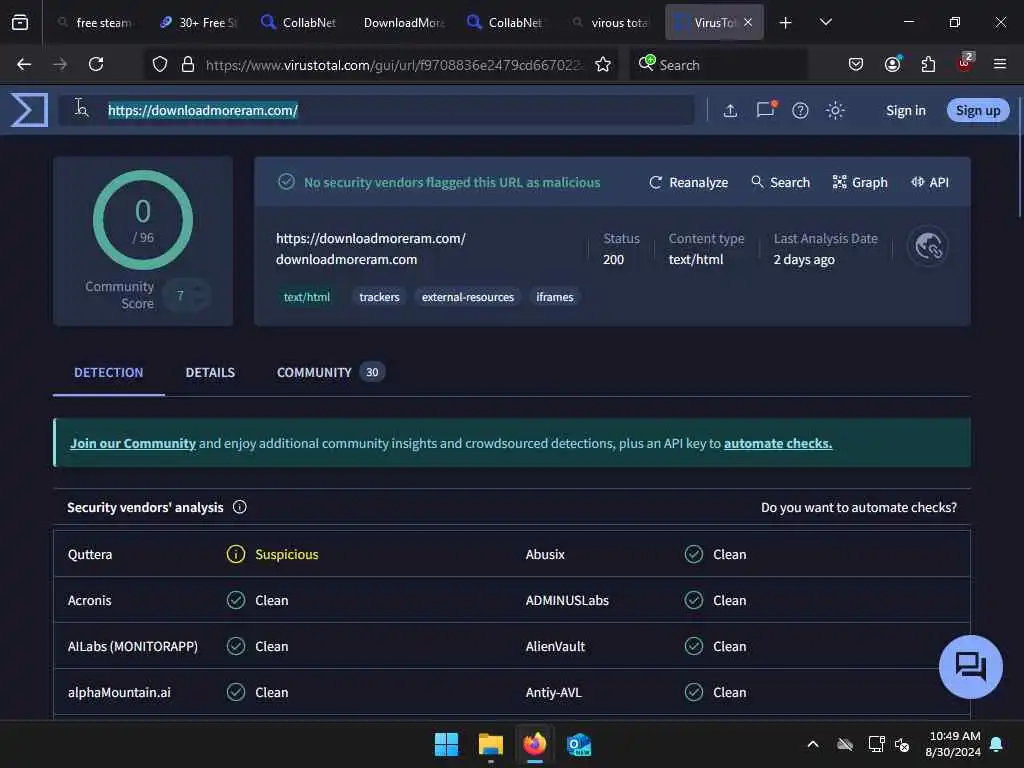
Task: Click the Sign up button
Action: click(978, 110)
